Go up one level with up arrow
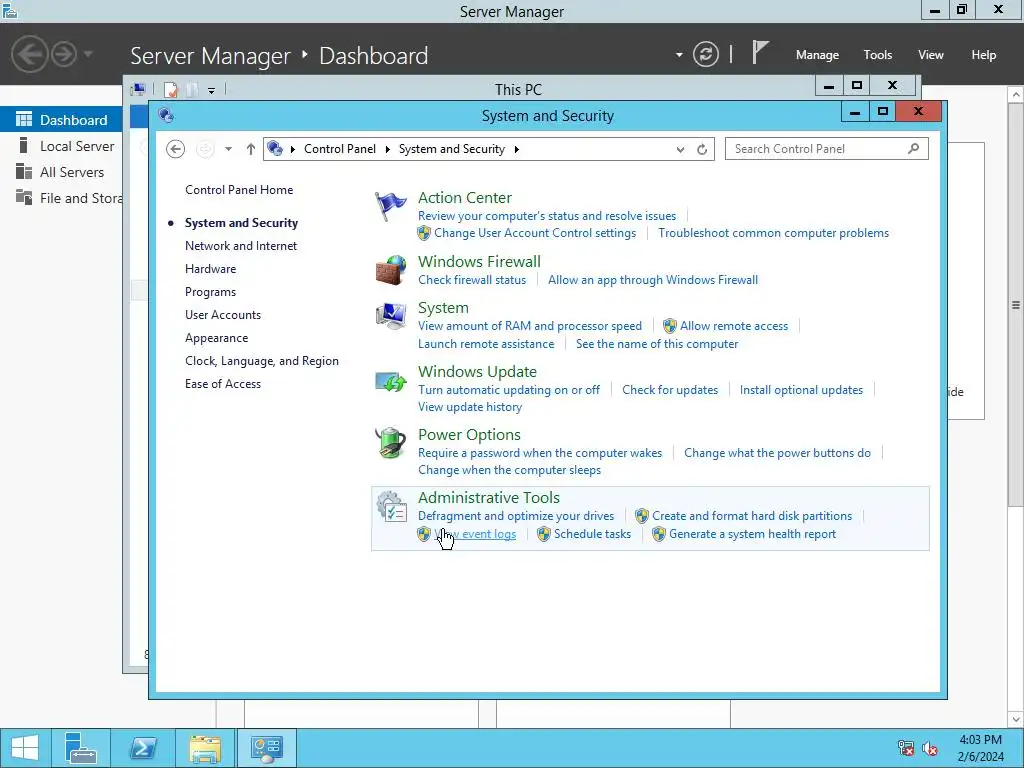This screenshot has width=1024, height=768. [251, 149]
